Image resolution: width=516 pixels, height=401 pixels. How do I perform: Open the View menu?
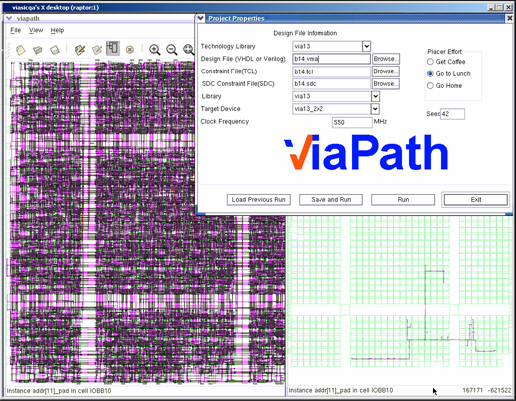(x=36, y=30)
